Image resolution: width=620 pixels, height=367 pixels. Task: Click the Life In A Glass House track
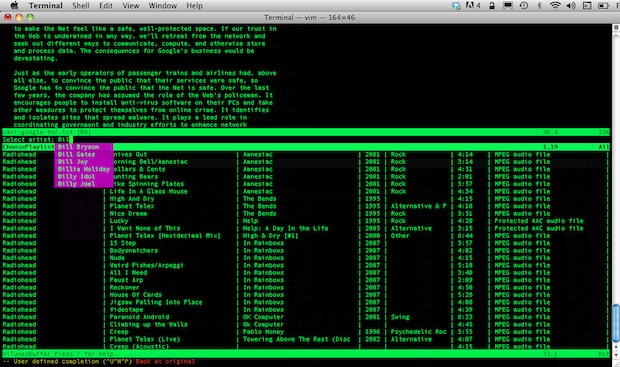tap(148, 191)
